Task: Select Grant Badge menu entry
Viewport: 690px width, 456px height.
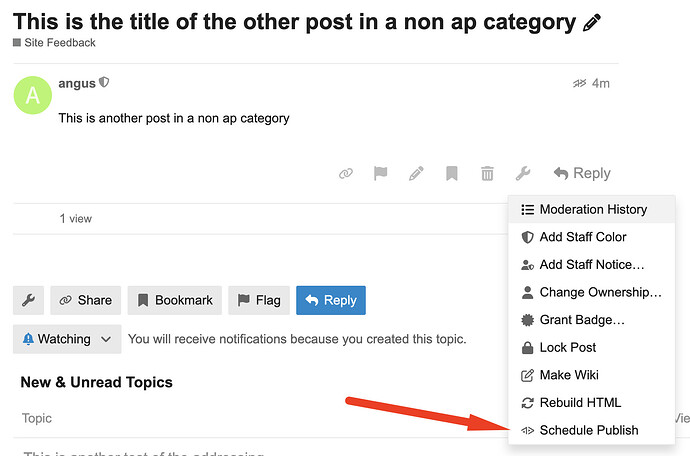Action: click(591, 320)
